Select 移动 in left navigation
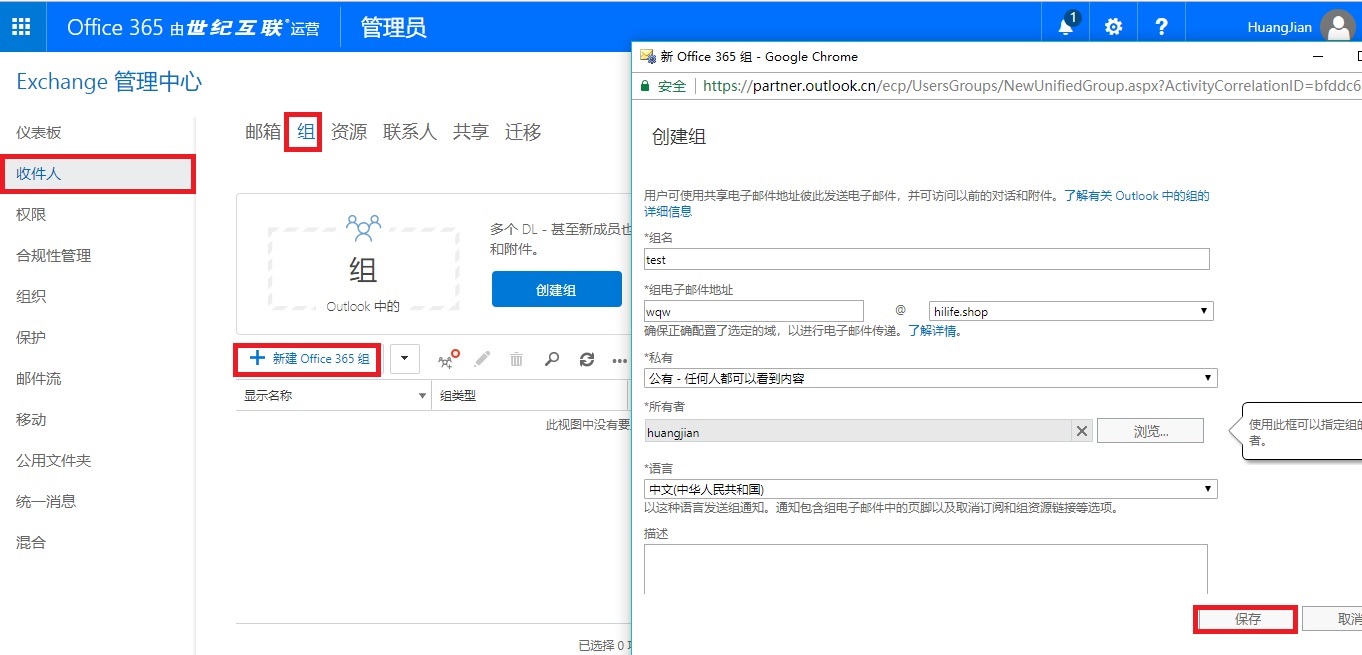The width and height of the screenshot is (1362, 655). 31,420
